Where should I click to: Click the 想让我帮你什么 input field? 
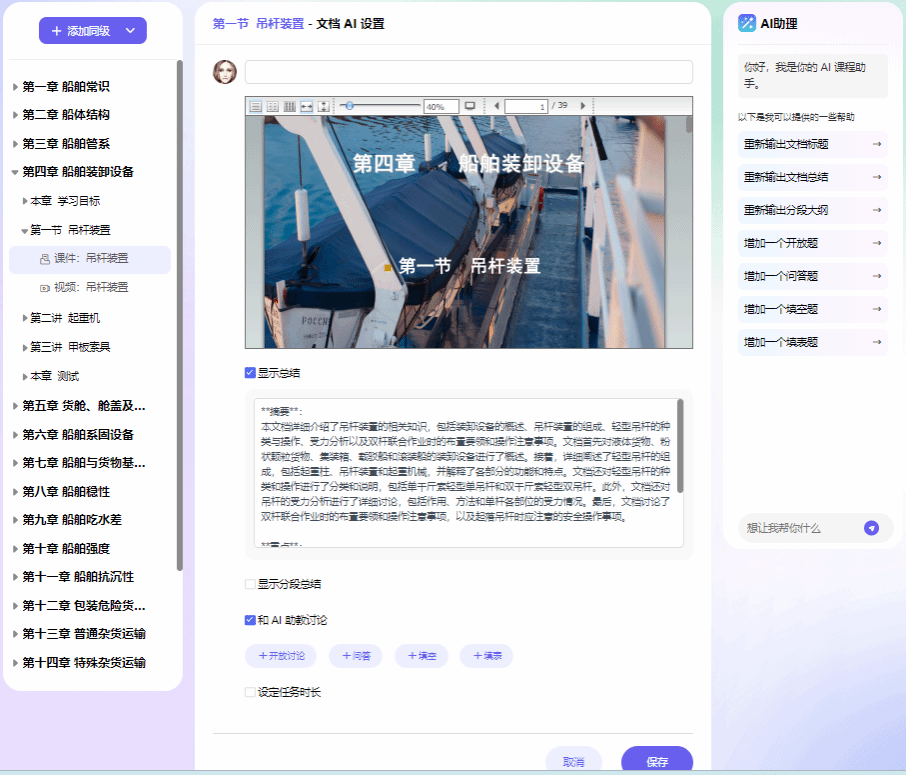(800, 528)
